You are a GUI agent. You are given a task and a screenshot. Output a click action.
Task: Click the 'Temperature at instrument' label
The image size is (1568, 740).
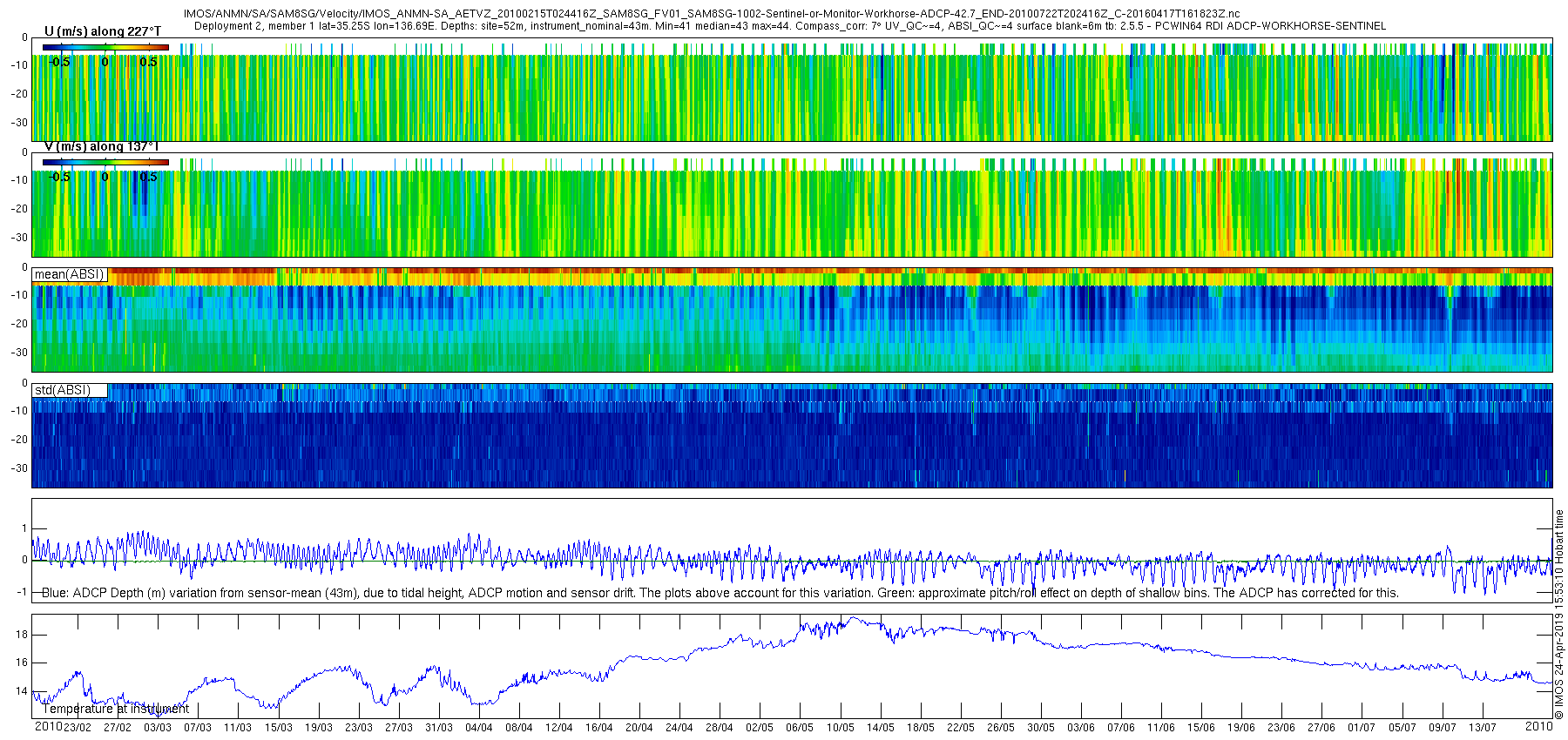point(116,709)
